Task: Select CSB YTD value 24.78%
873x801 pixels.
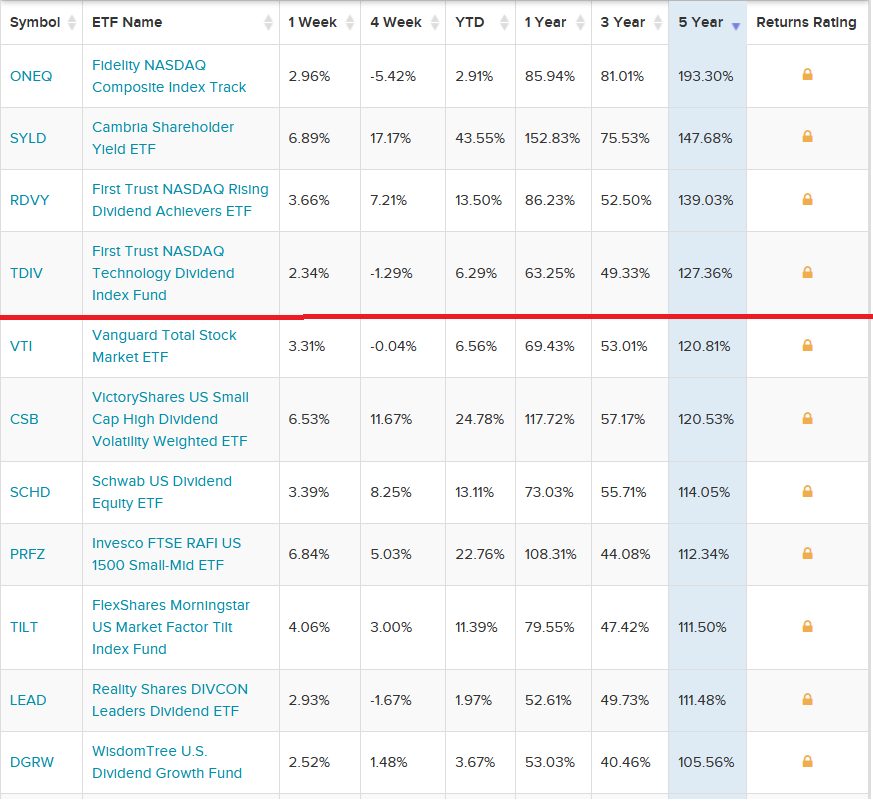Action: [479, 419]
